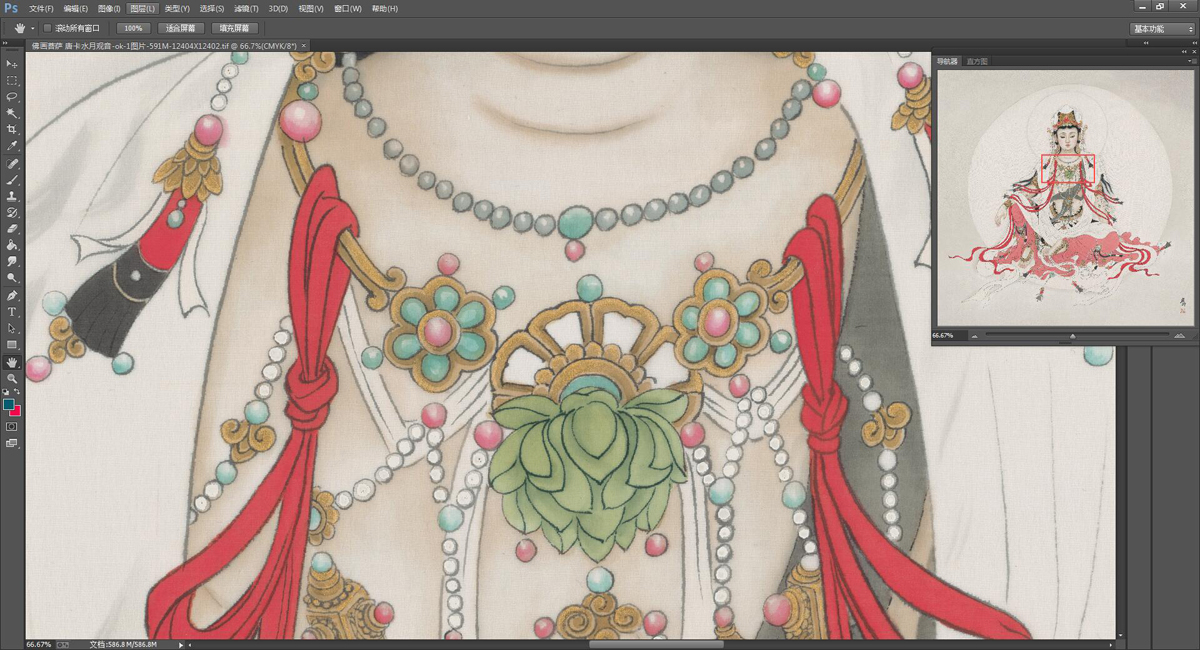Switch to the 直方图 tab
This screenshot has width=1200, height=650.
pyautogui.click(x=977, y=61)
